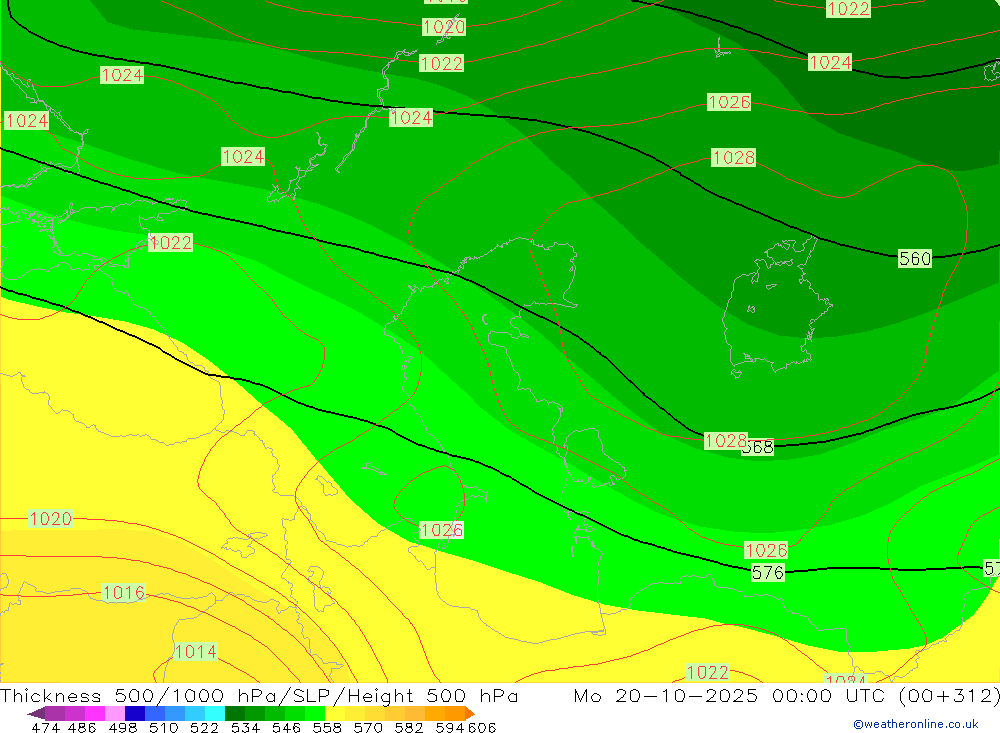Click the legend value 606
The width and height of the screenshot is (1000, 733).
(482, 727)
